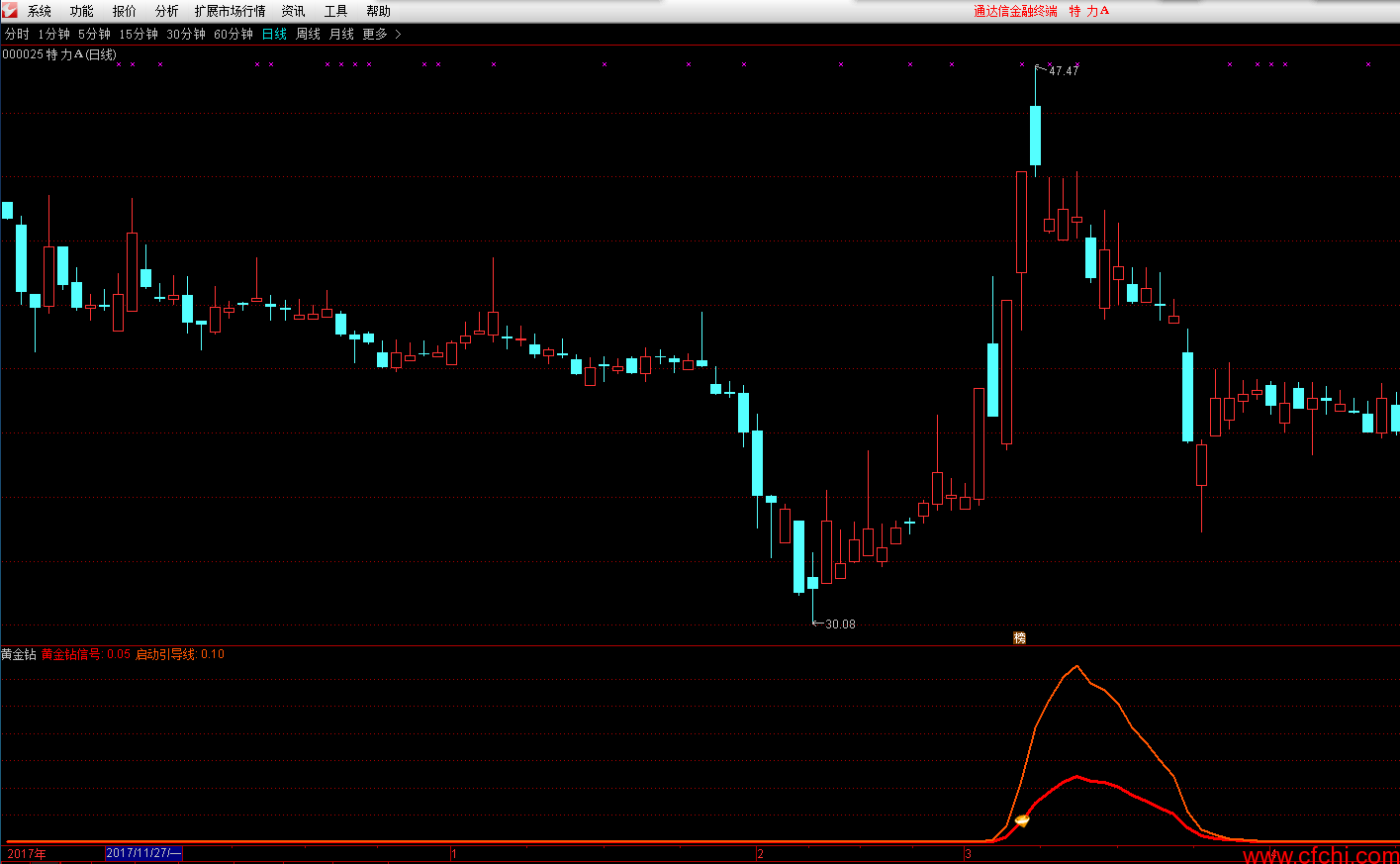Open the 报价 menu
The image size is (1400, 864).
click(125, 12)
